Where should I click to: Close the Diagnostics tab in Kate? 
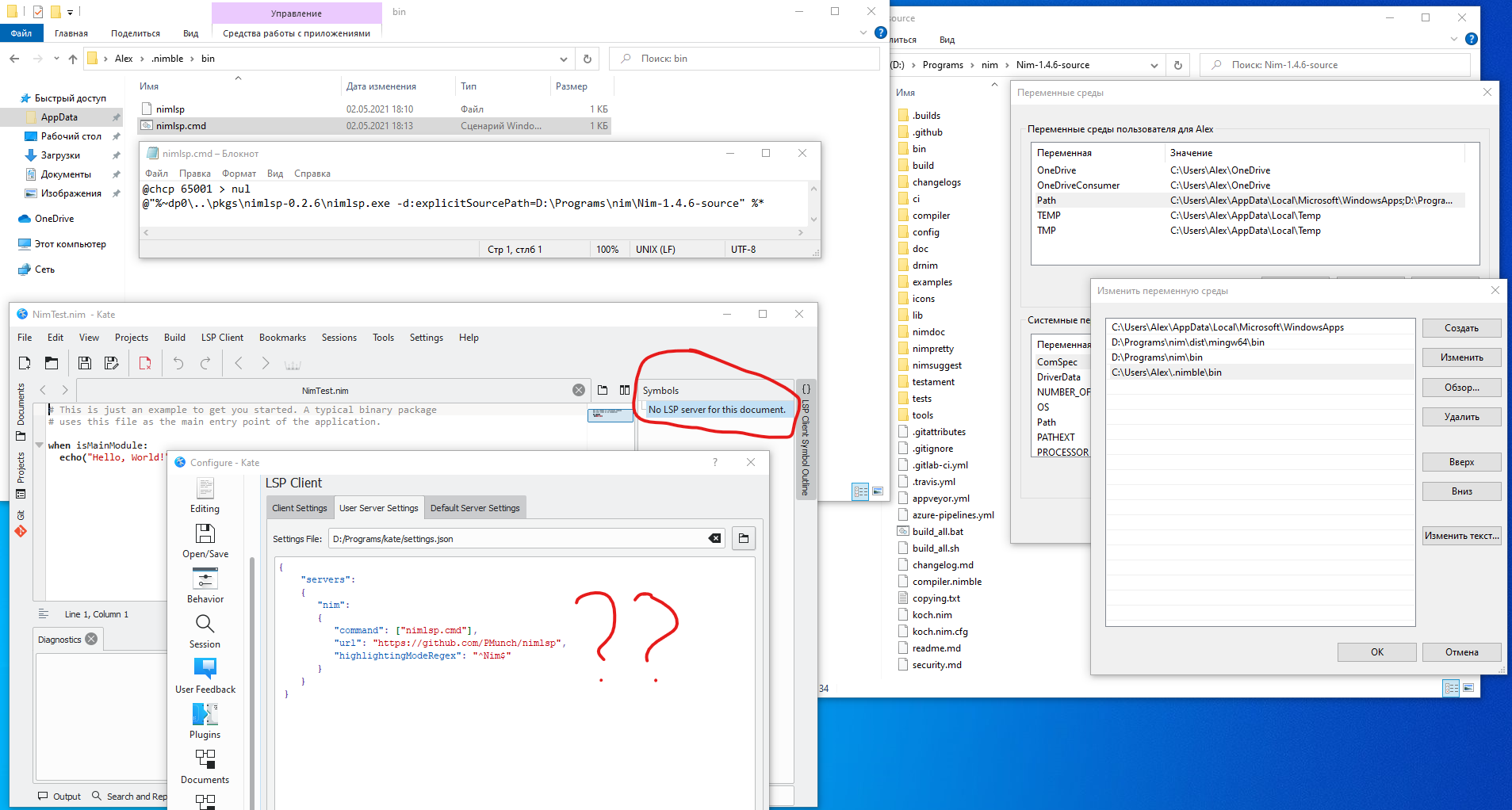click(x=91, y=639)
